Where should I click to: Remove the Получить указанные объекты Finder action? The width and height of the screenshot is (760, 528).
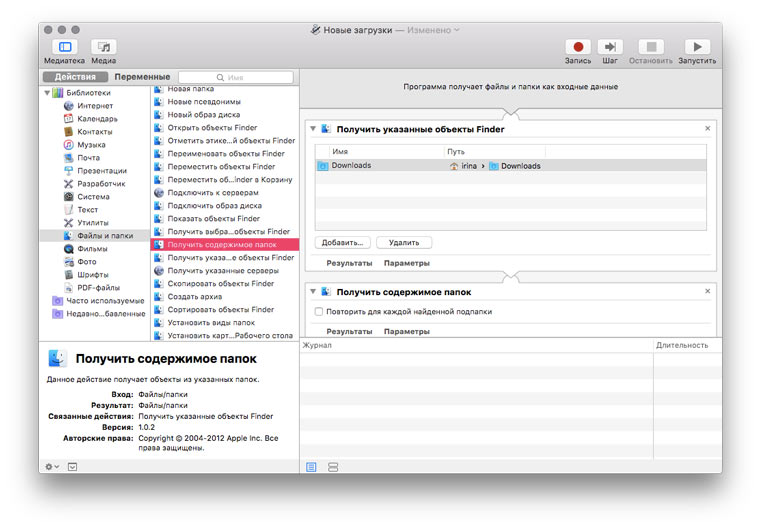click(x=708, y=128)
